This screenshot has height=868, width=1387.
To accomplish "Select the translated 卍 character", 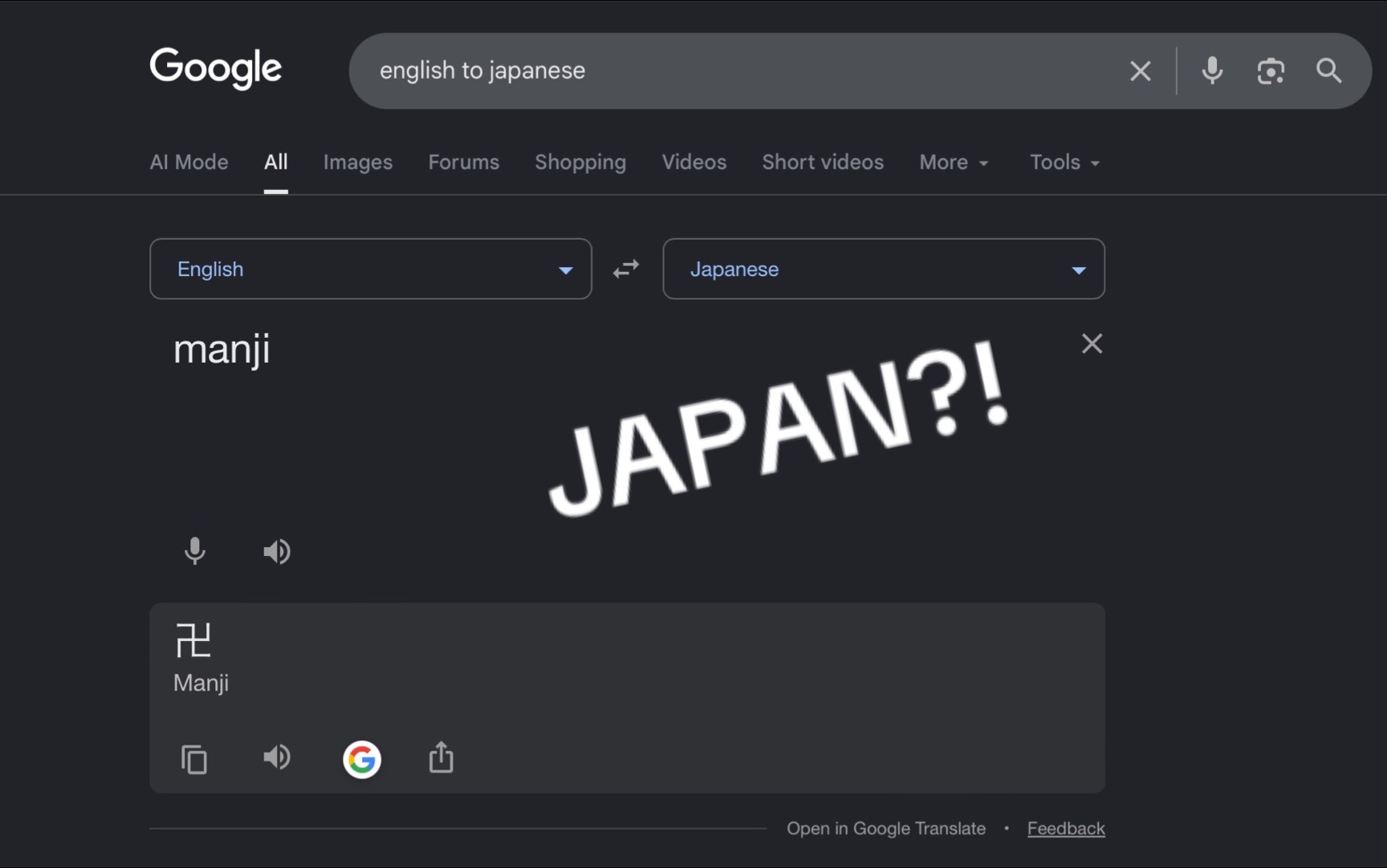I will [193, 641].
